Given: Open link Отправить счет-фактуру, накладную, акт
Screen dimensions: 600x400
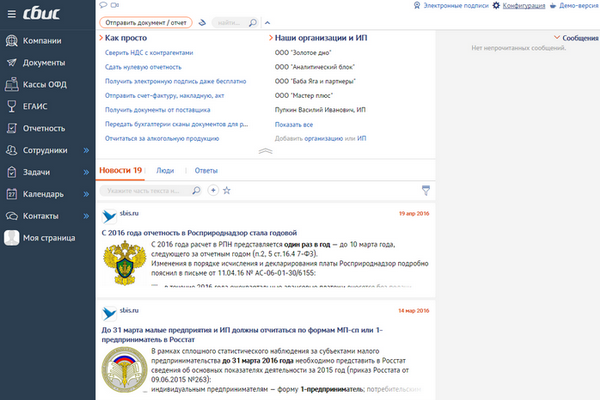Looking at the screenshot, I should 165,96.
